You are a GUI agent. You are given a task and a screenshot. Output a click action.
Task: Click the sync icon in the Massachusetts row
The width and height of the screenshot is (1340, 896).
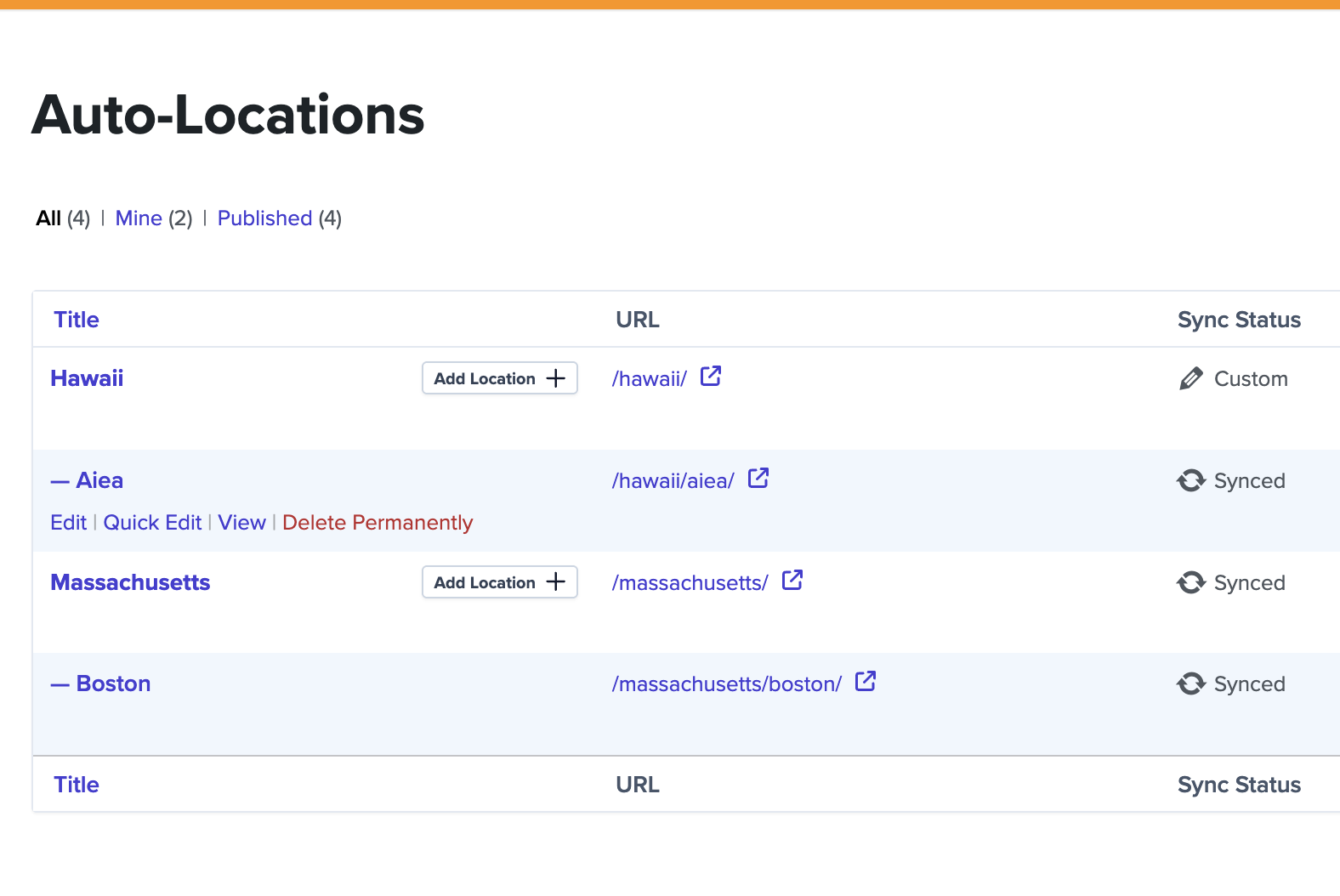tap(1190, 583)
